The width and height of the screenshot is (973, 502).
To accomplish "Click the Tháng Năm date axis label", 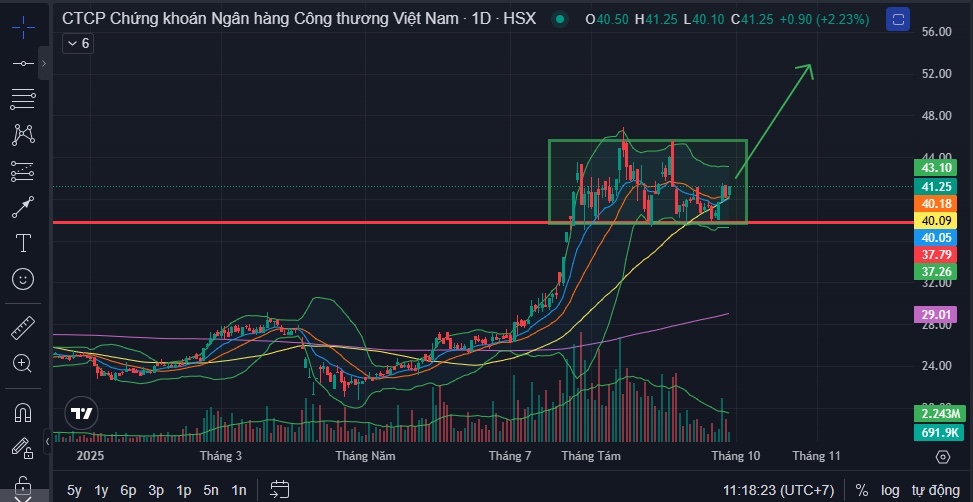I will pos(365,456).
